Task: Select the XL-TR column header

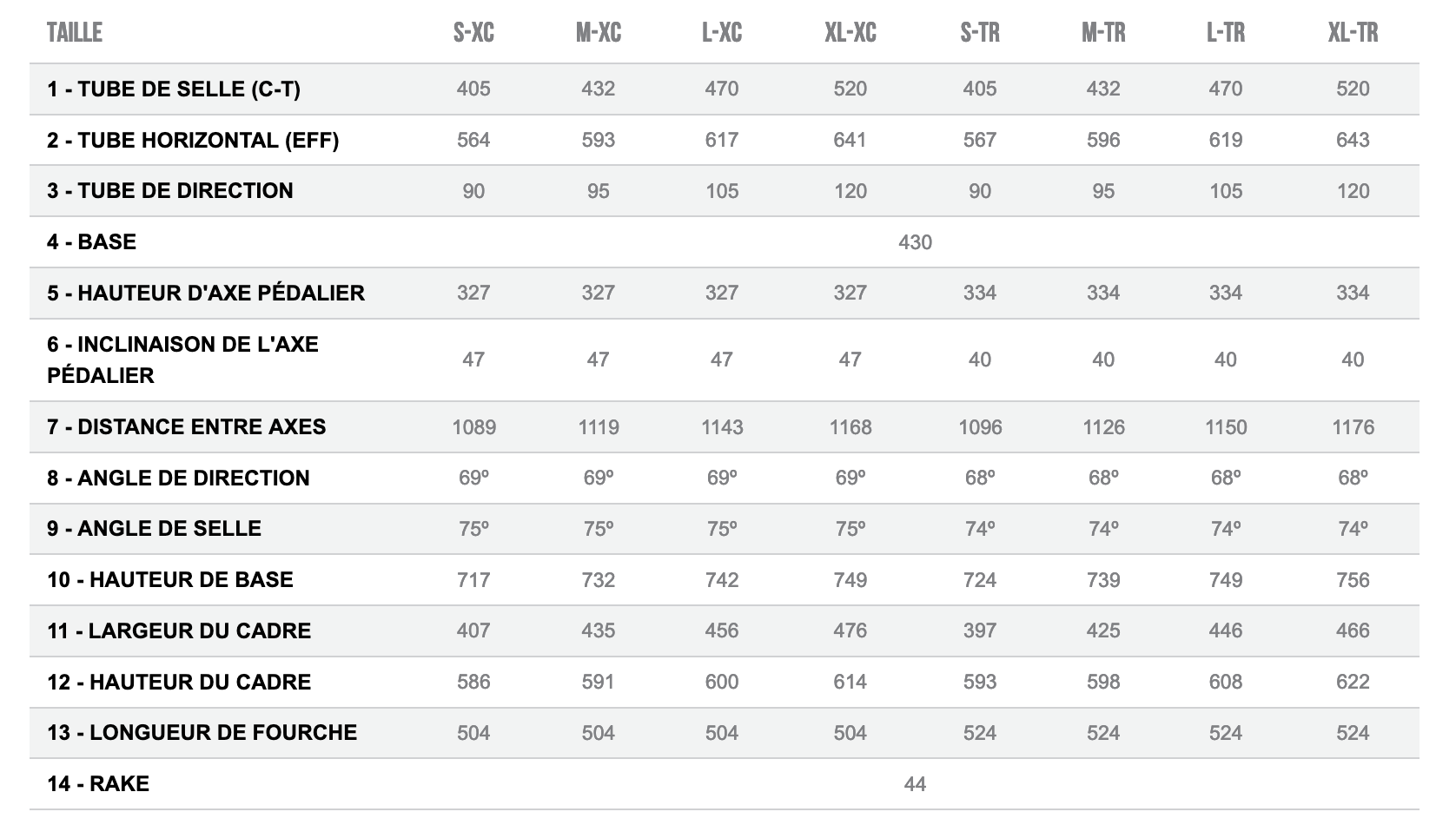Action: click(1353, 33)
